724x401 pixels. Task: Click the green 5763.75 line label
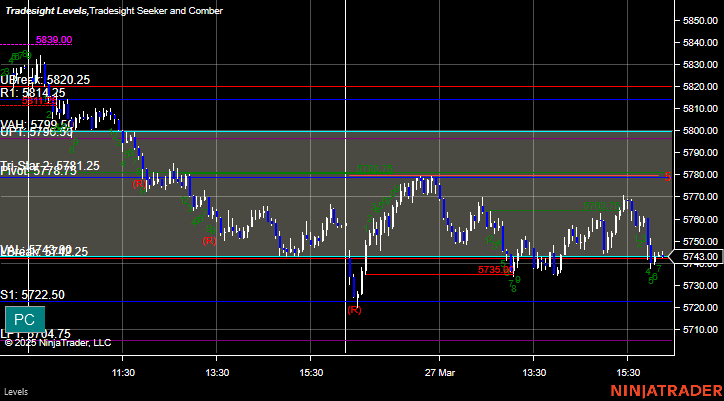[602, 206]
